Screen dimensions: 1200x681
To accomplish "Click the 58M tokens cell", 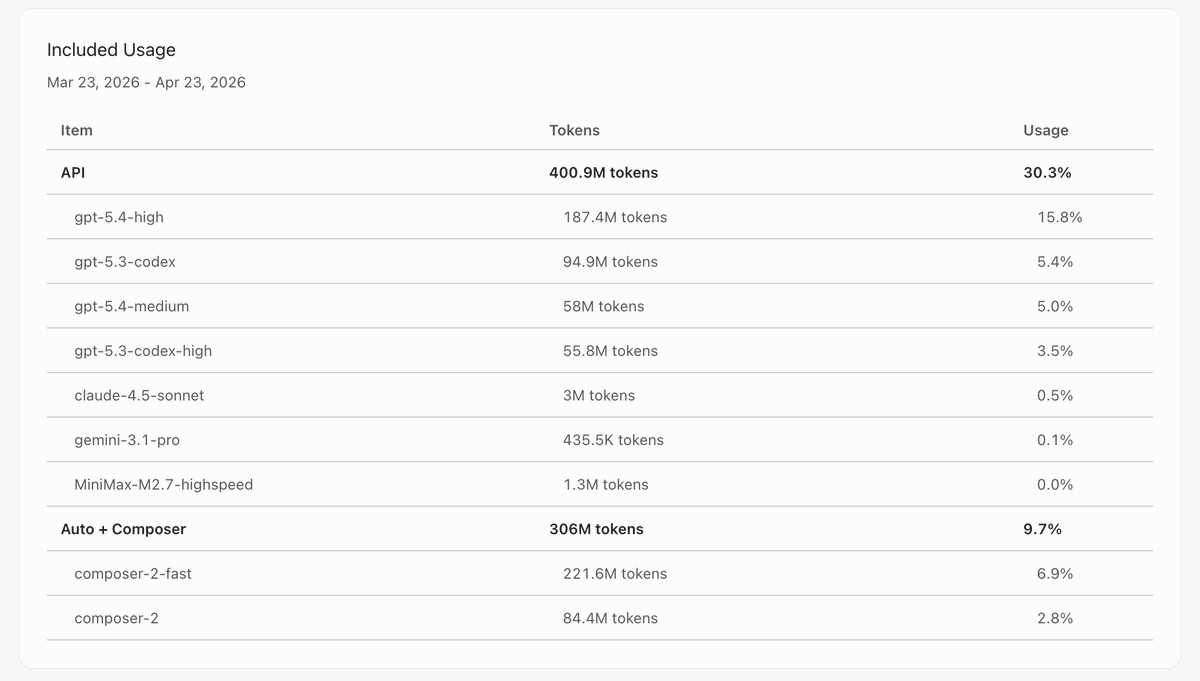I will coord(603,306).
